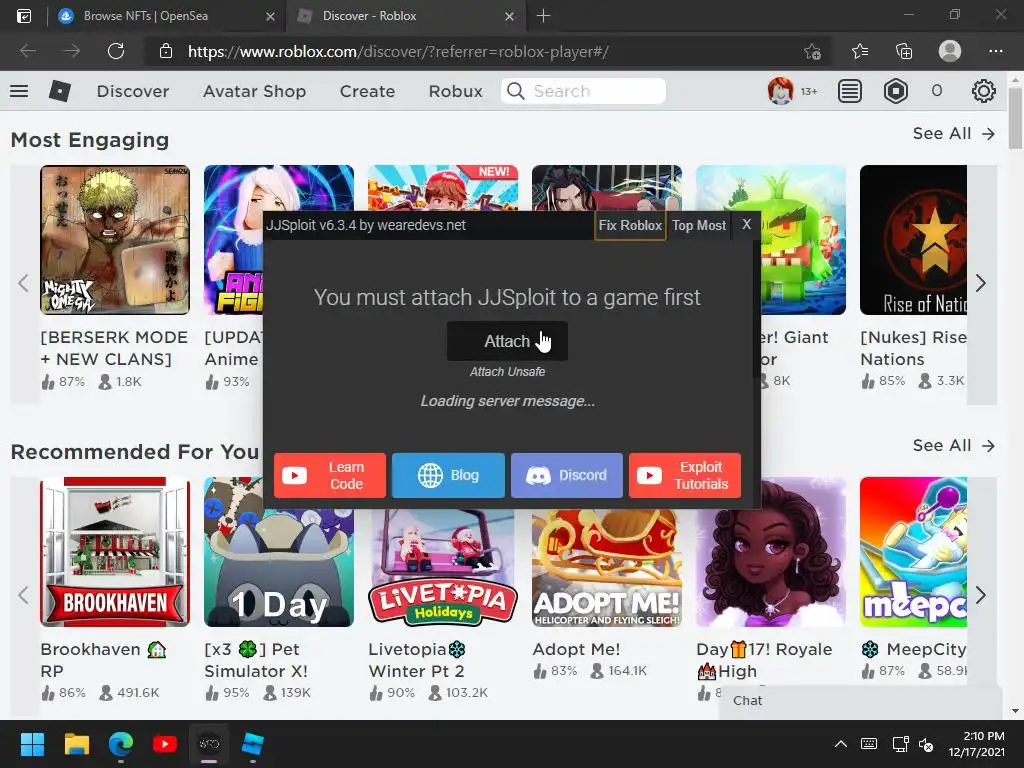Viewport: 1024px width, 768px height.
Task: Add this page to favorites star
Action: click(x=812, y=52)
